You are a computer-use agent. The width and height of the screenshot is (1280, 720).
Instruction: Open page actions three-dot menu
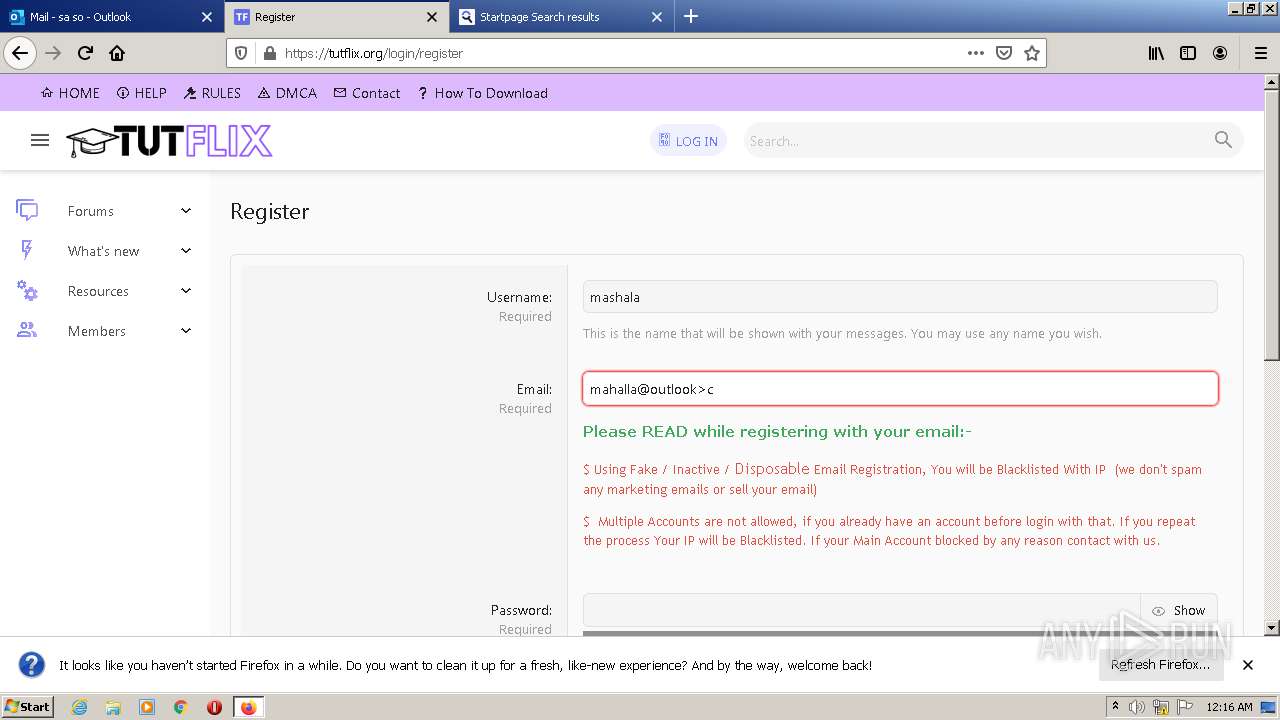tap(976, 53)
